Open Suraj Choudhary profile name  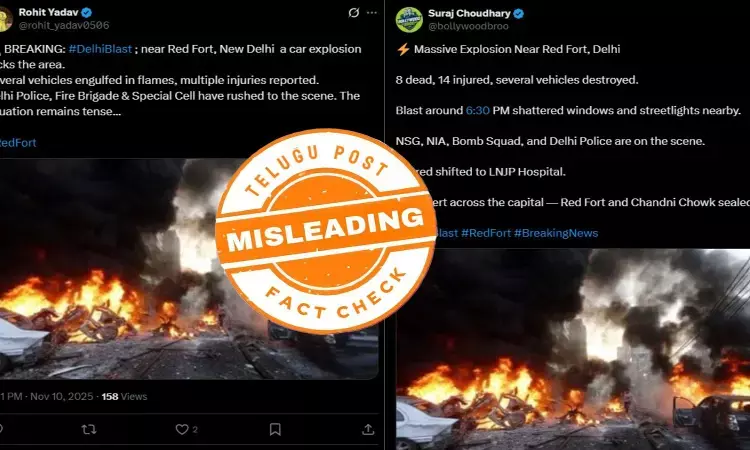click(x=469, y=13)
